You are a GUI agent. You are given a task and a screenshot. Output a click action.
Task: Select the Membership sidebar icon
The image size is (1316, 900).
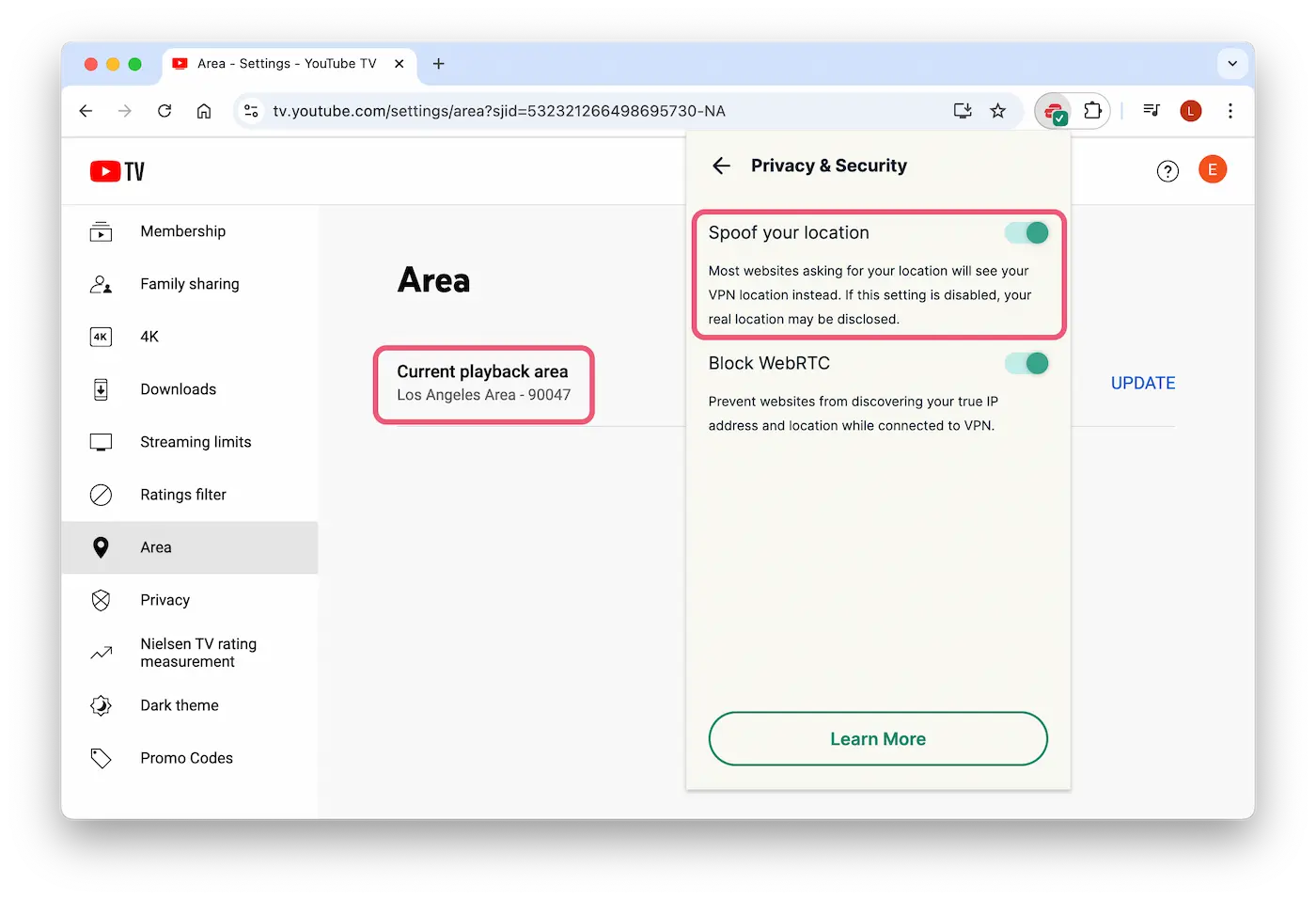point(101,231)
